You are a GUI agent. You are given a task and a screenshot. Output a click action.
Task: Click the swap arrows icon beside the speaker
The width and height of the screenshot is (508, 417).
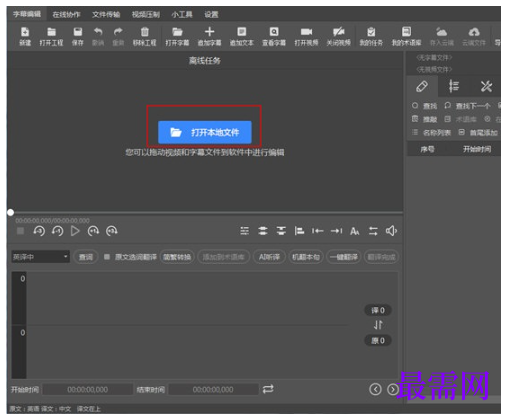pyautogui.click(x=373, y=231)
